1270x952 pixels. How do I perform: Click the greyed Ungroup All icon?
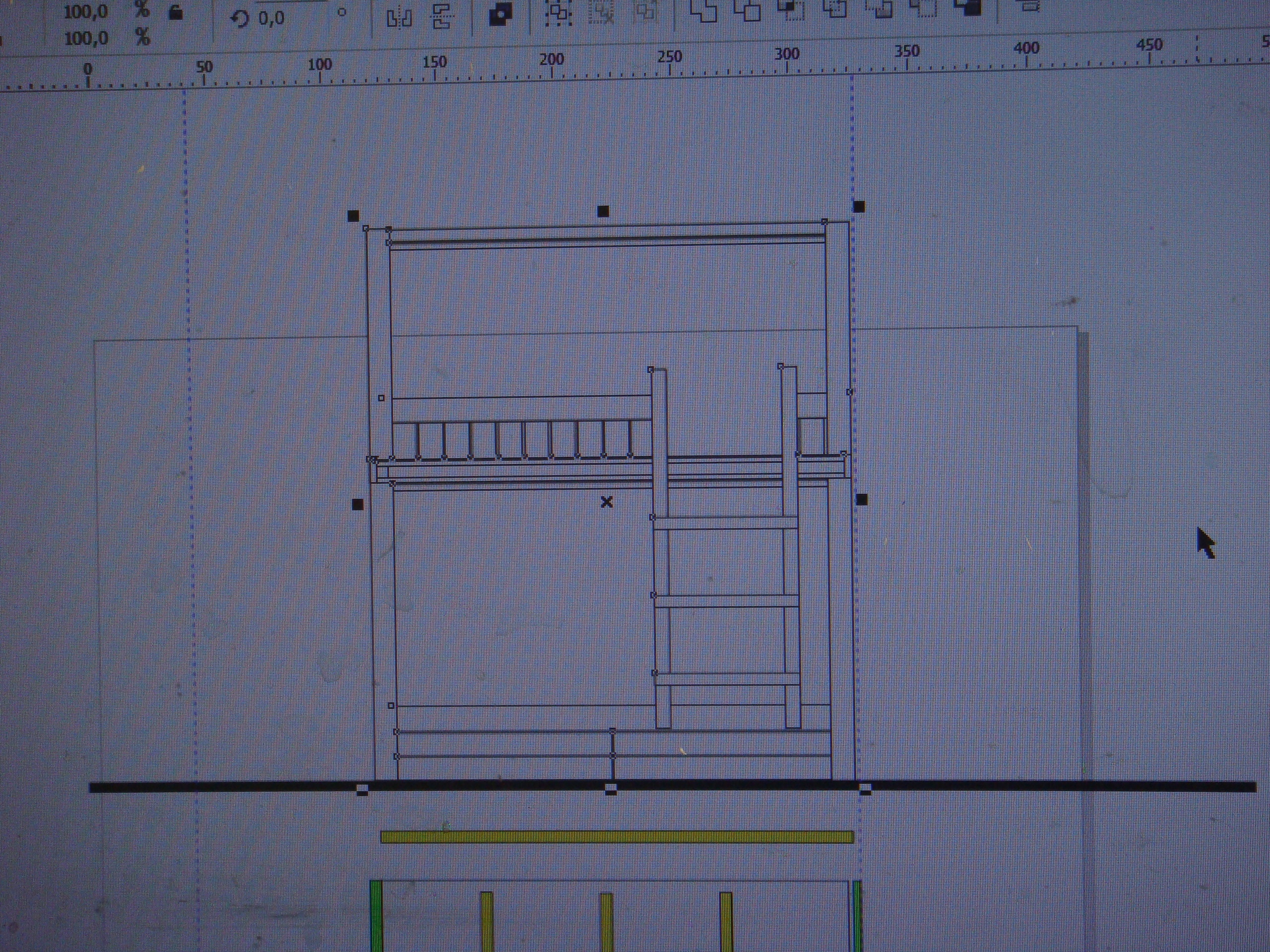click(645, 10)
